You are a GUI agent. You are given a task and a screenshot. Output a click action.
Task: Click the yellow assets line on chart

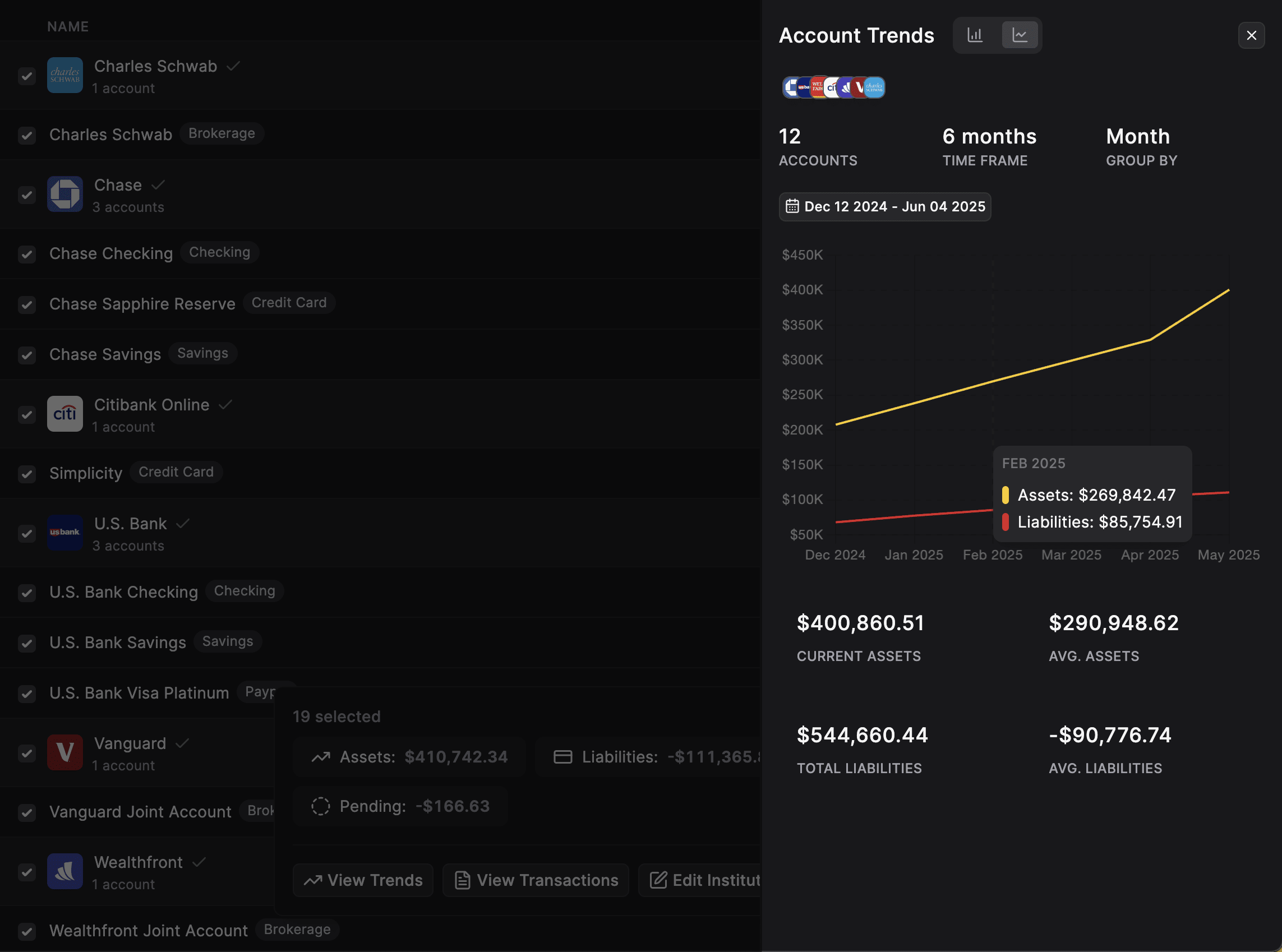coord(1032,372)
